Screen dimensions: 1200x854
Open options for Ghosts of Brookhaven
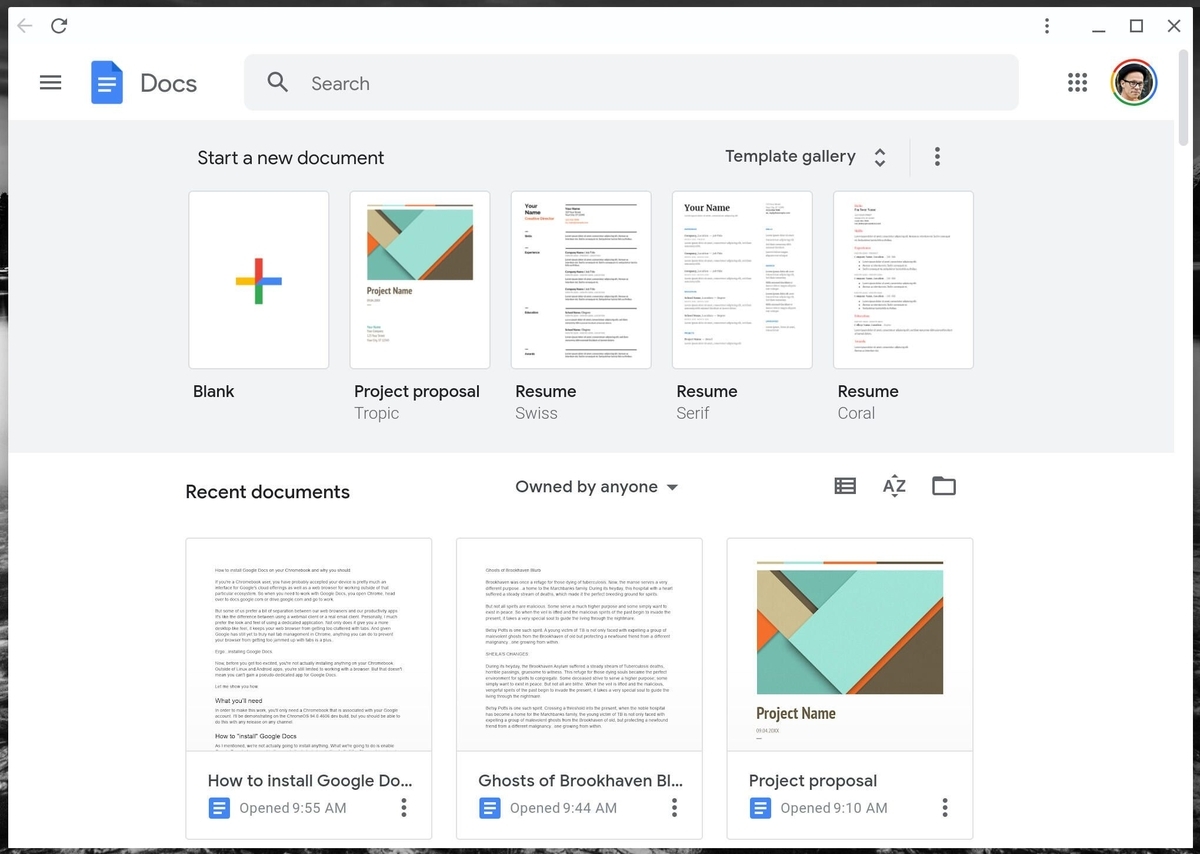(674, 807)
